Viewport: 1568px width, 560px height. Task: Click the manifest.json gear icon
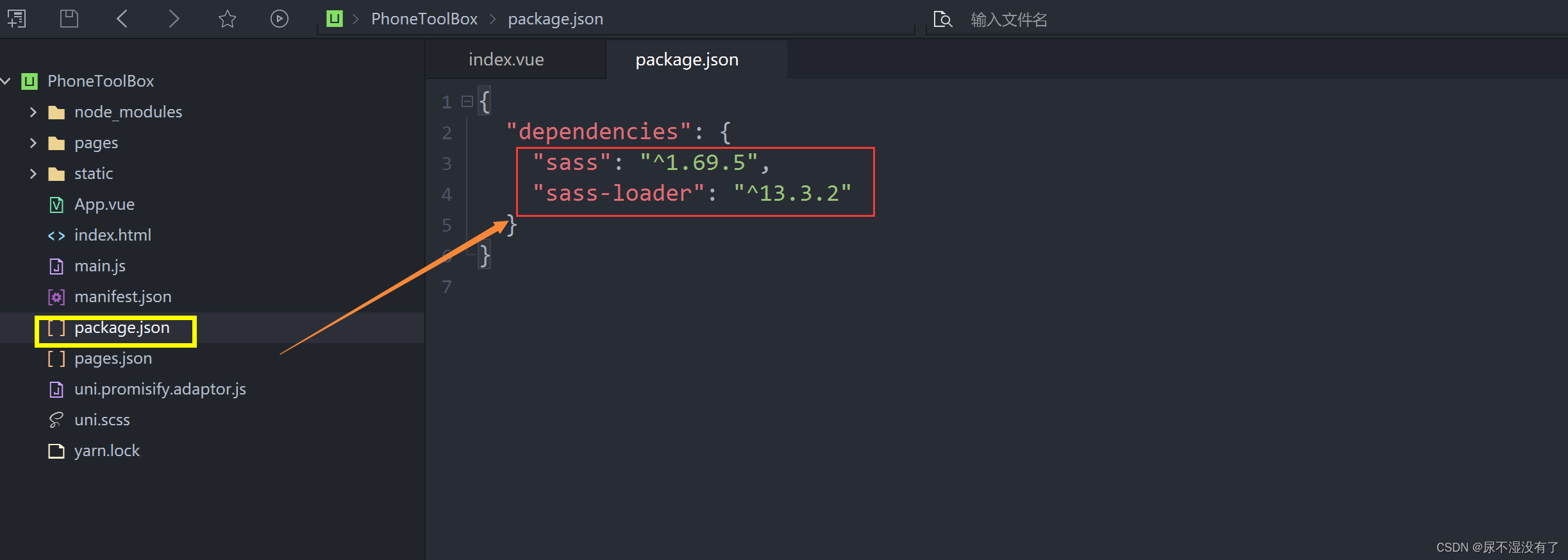tap(56, 298)
